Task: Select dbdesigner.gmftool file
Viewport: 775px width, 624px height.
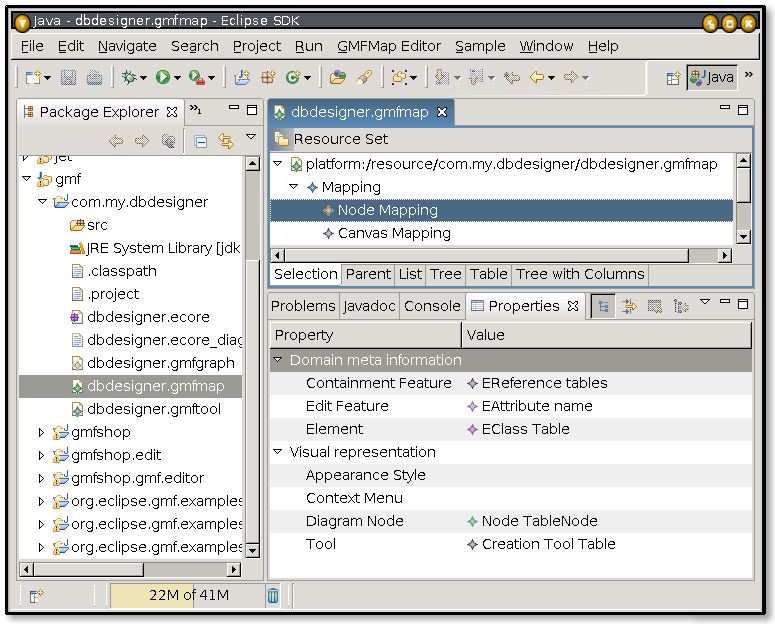Action: point(154,409)
